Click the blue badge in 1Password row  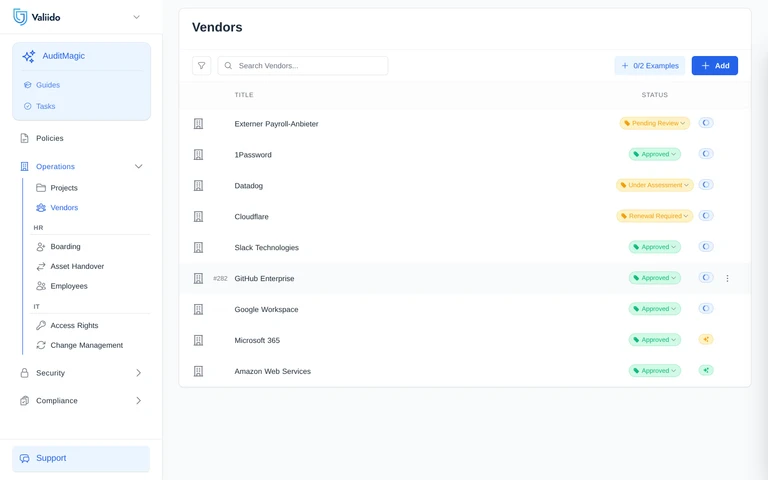[706, 154]
